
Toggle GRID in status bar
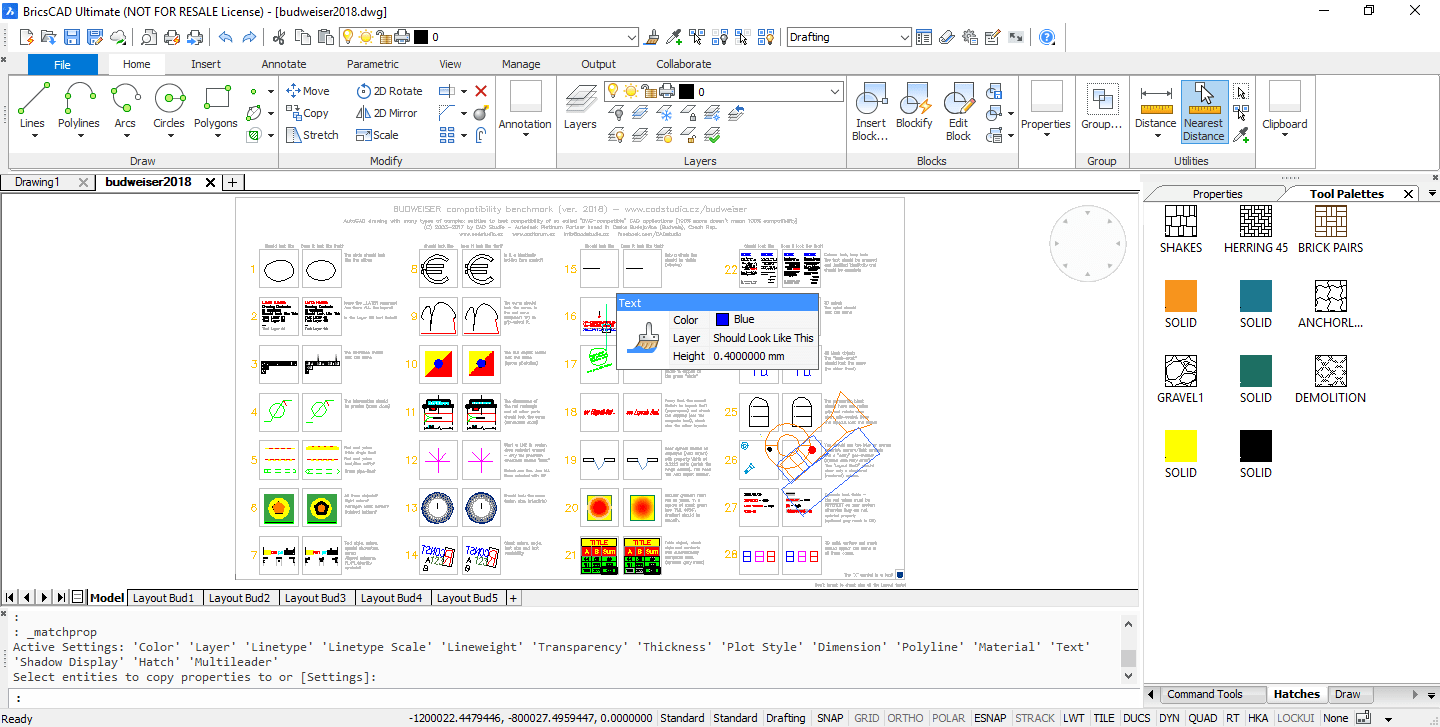point(867,718)
